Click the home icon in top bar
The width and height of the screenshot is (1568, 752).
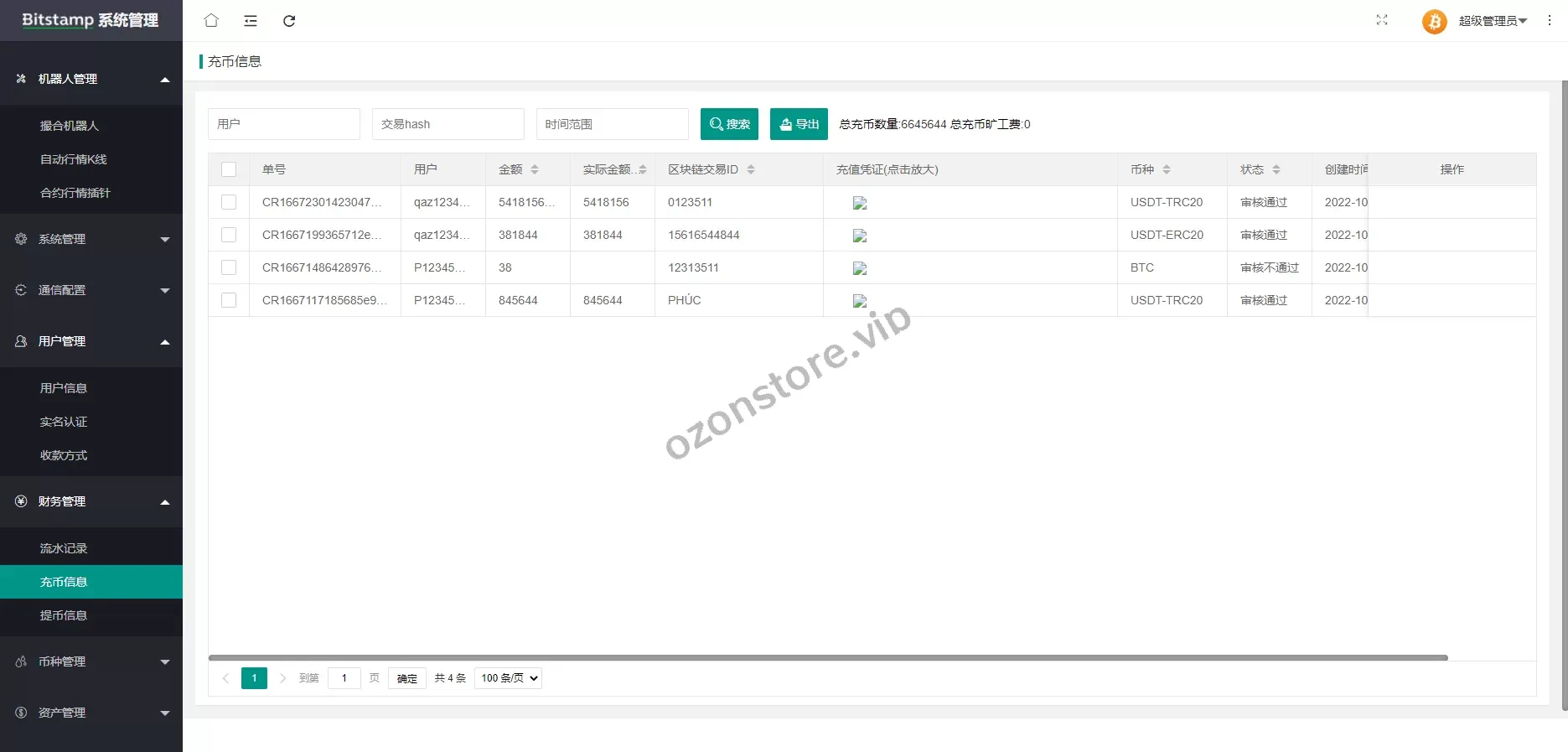[x=211, y=21]
